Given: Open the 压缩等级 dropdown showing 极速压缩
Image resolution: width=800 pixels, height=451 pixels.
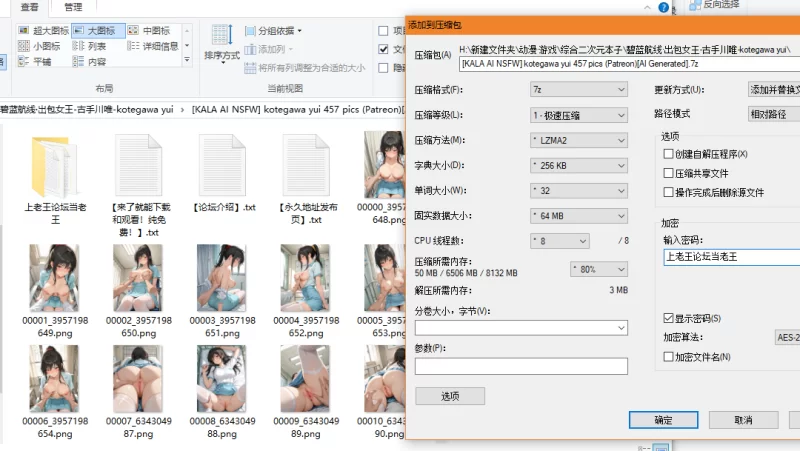Looking at the screenshot, I should pyautogui.click(x=579, y=115).
